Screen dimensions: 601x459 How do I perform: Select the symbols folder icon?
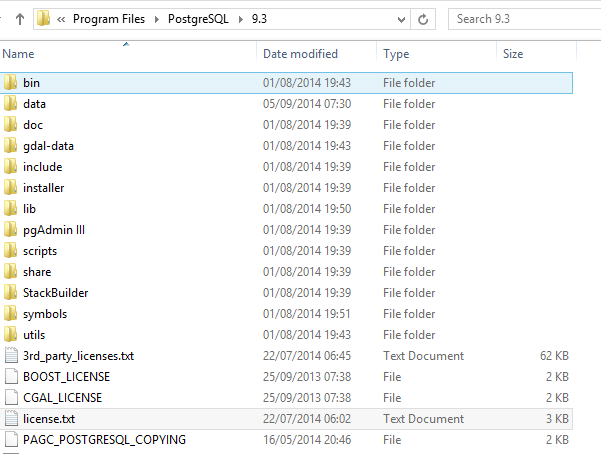11,313
